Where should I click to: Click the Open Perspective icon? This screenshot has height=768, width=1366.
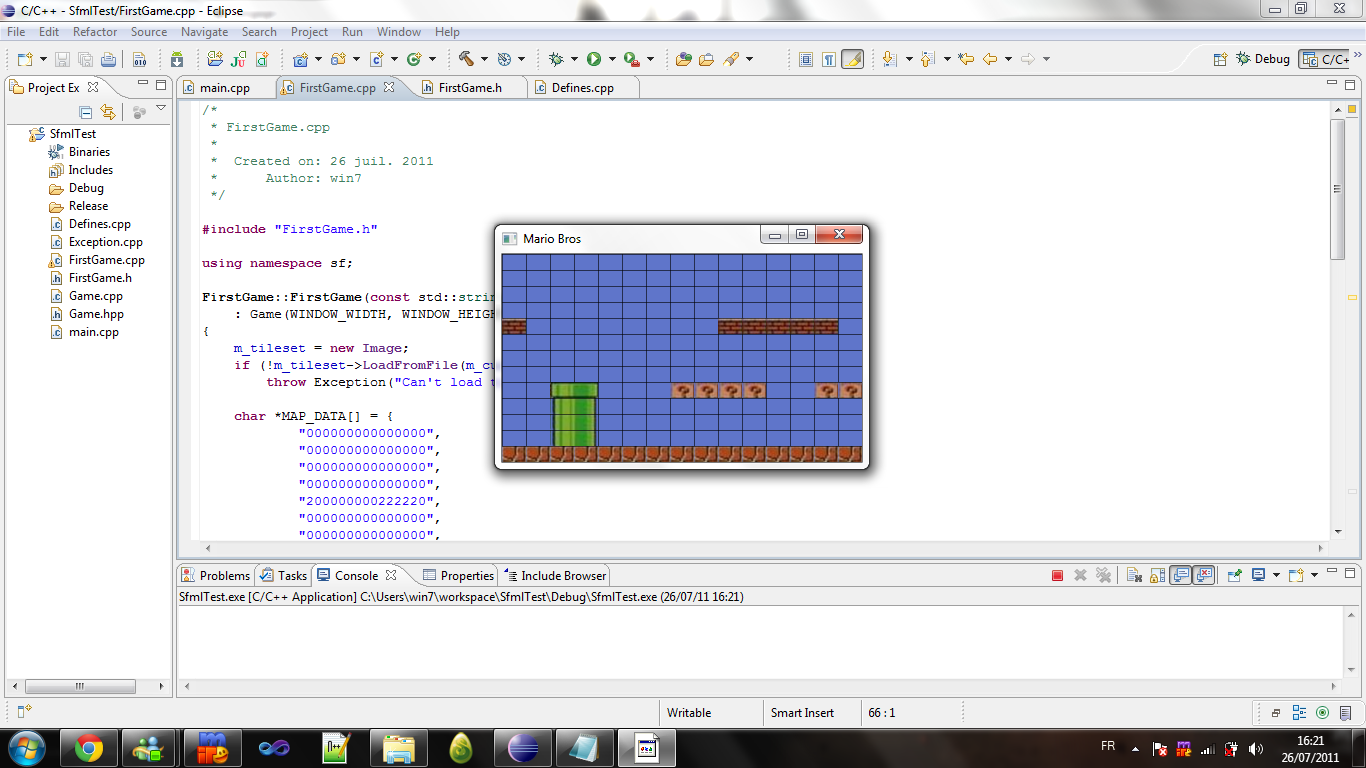tap(1220, 59)
